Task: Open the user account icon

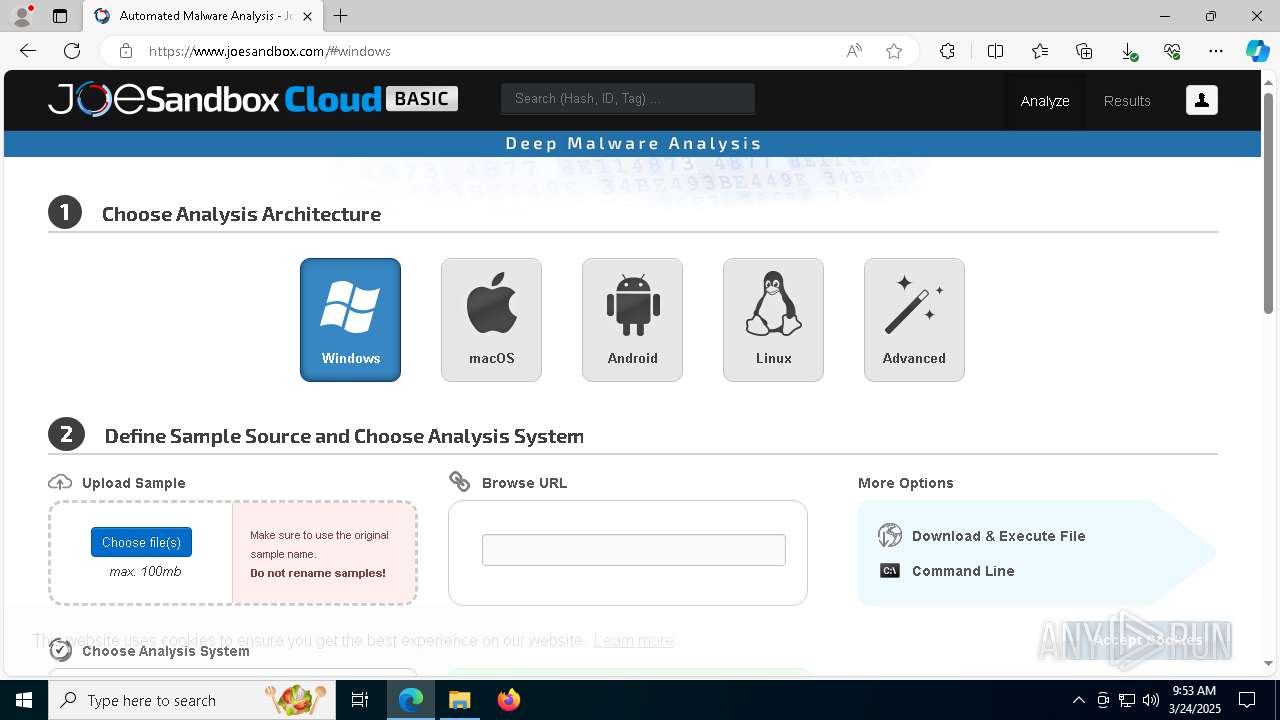Action: [x=1202, y=100]
